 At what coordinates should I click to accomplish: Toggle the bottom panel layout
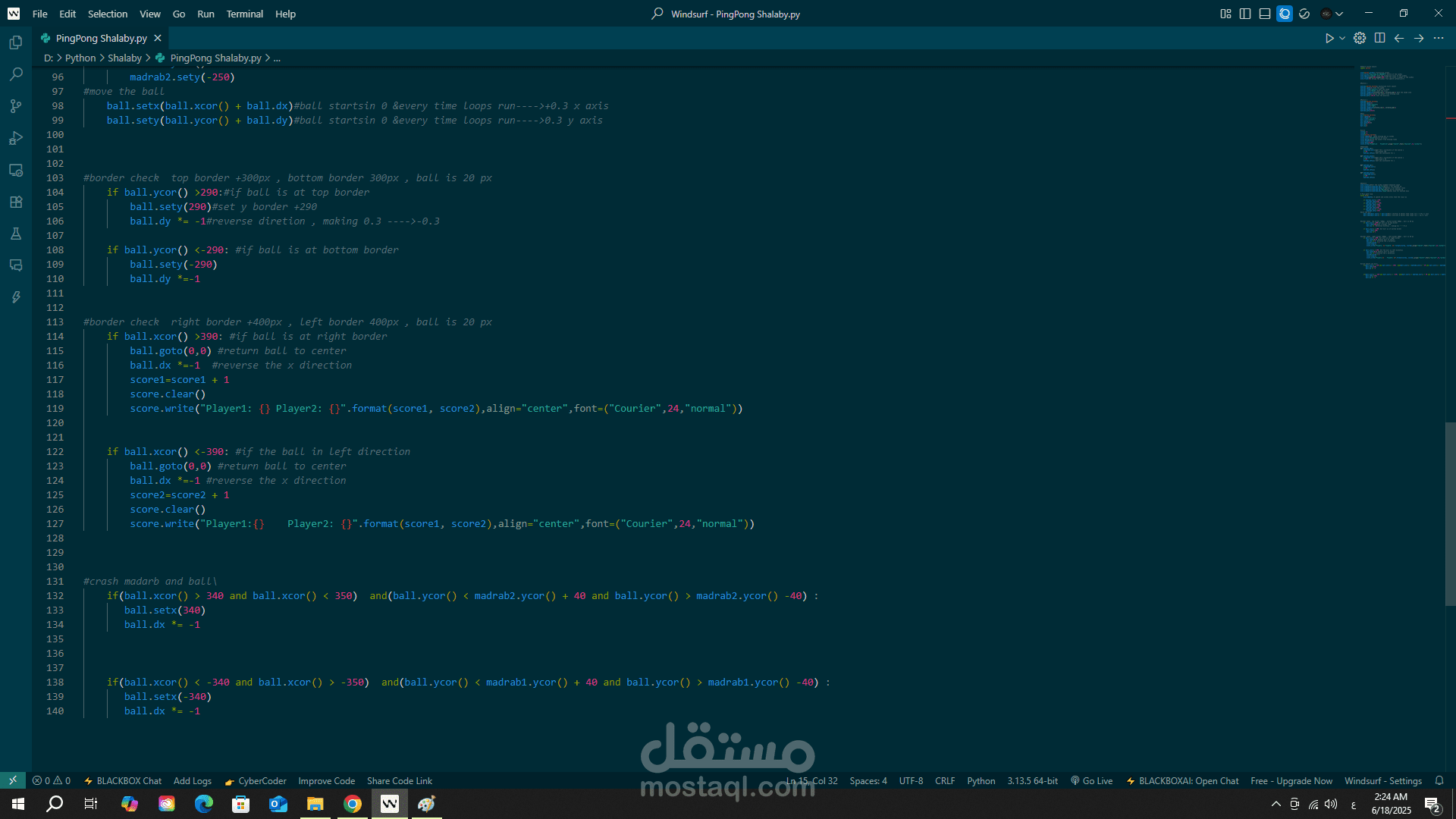click(x=1265, y=14)
